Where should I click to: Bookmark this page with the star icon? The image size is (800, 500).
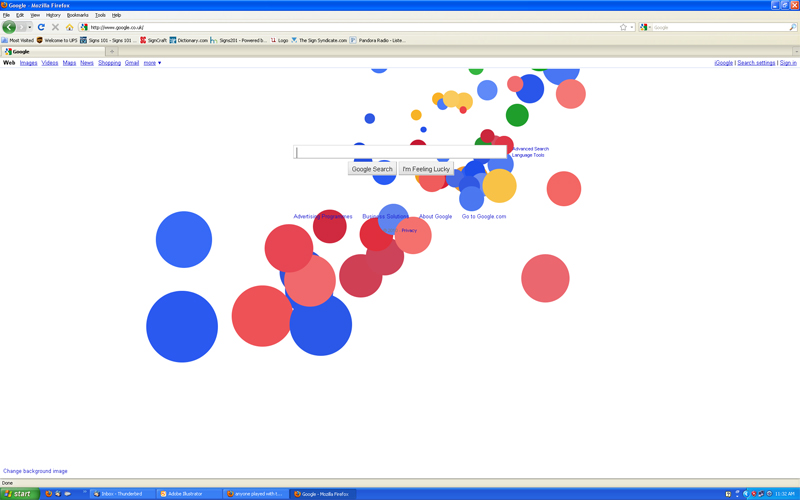coord(623,27)
